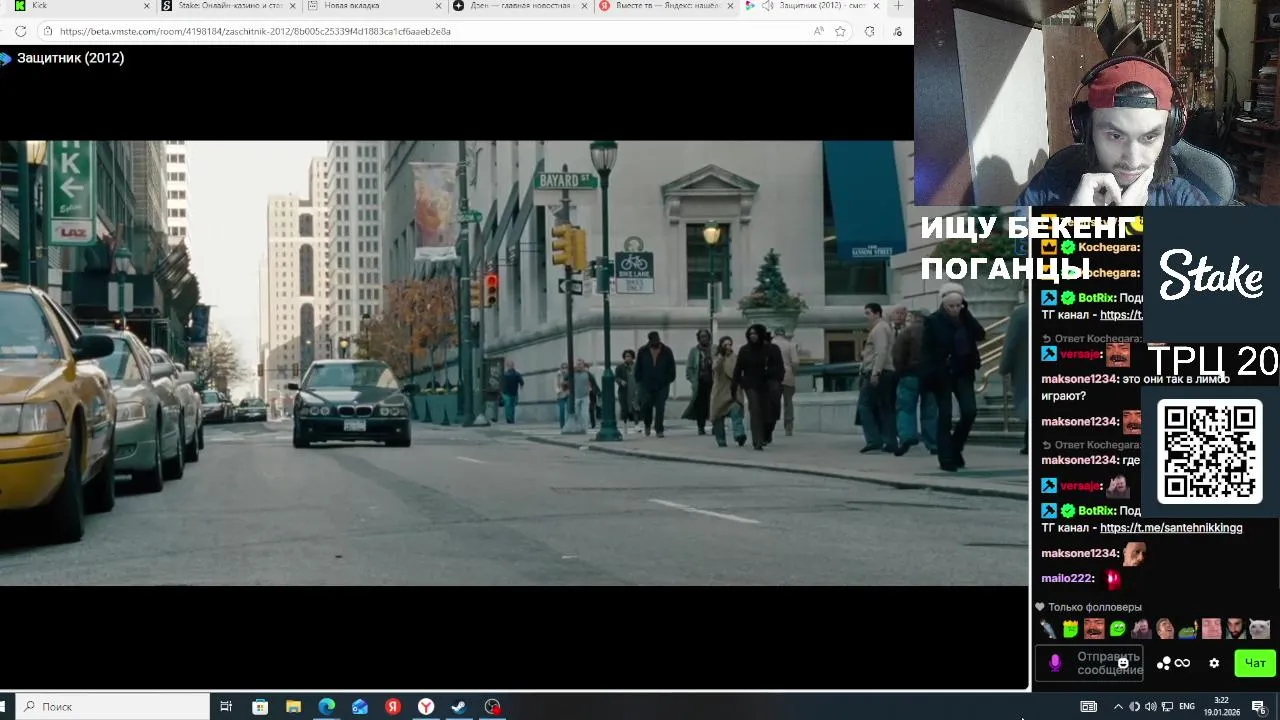Close the Новая вкладка browser tab
This screenshot has height=720, width=1280.
click(x=438, y=6)
